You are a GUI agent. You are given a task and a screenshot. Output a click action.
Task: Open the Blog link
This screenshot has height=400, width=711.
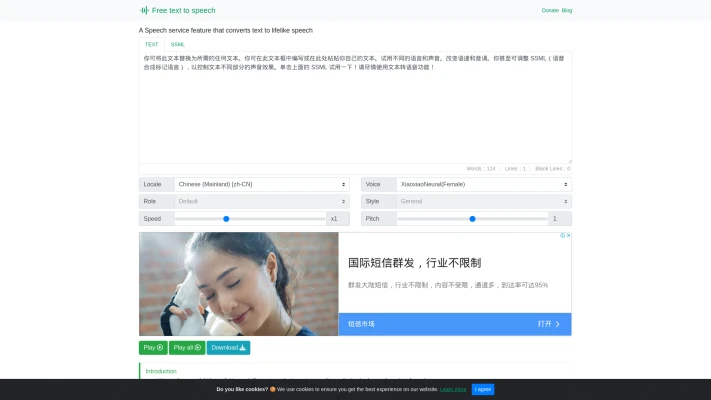click(x=567, y=10)
